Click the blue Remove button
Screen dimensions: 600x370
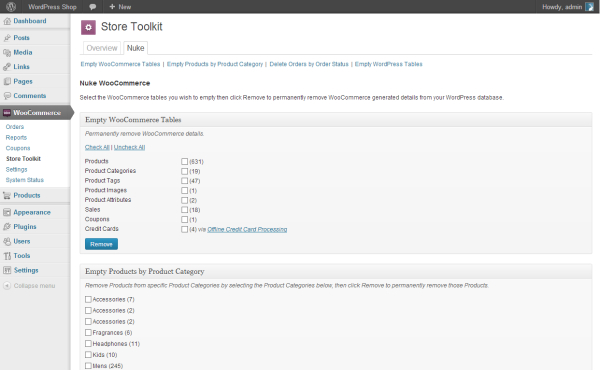(x=101, y=244)
